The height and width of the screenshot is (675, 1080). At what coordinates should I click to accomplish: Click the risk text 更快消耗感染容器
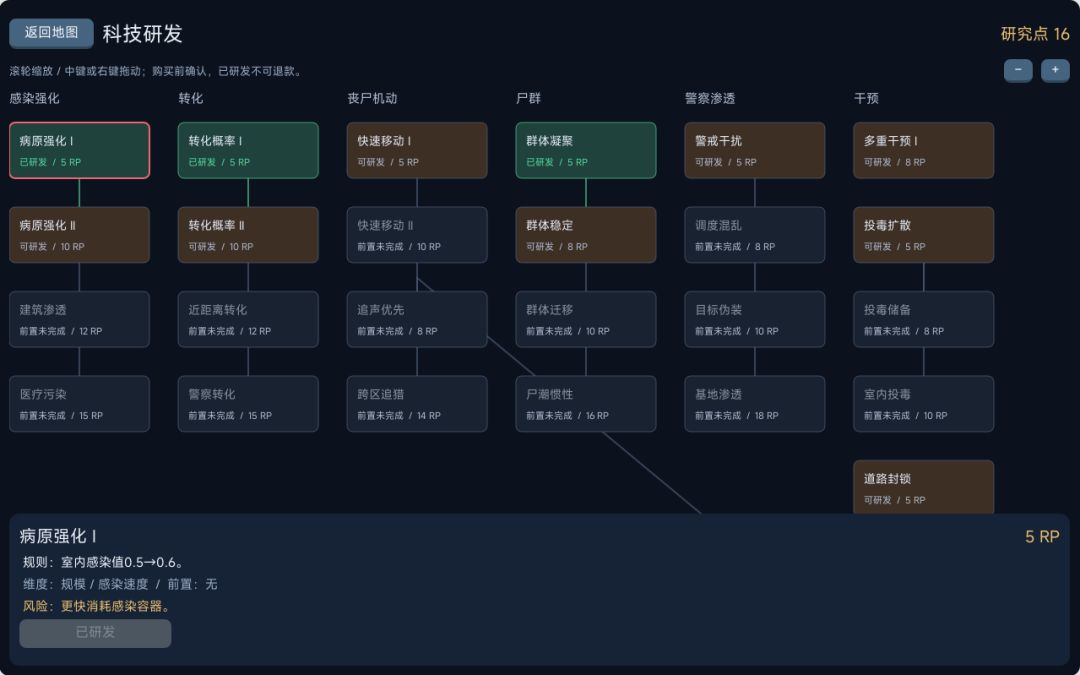(x=116, y=606)
